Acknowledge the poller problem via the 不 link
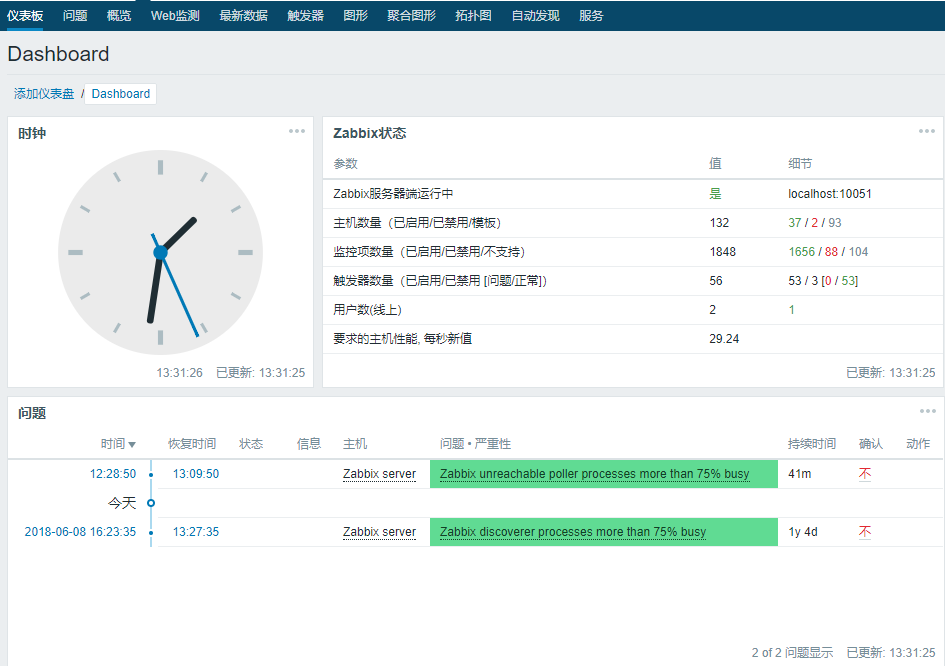 coord(863,474)
